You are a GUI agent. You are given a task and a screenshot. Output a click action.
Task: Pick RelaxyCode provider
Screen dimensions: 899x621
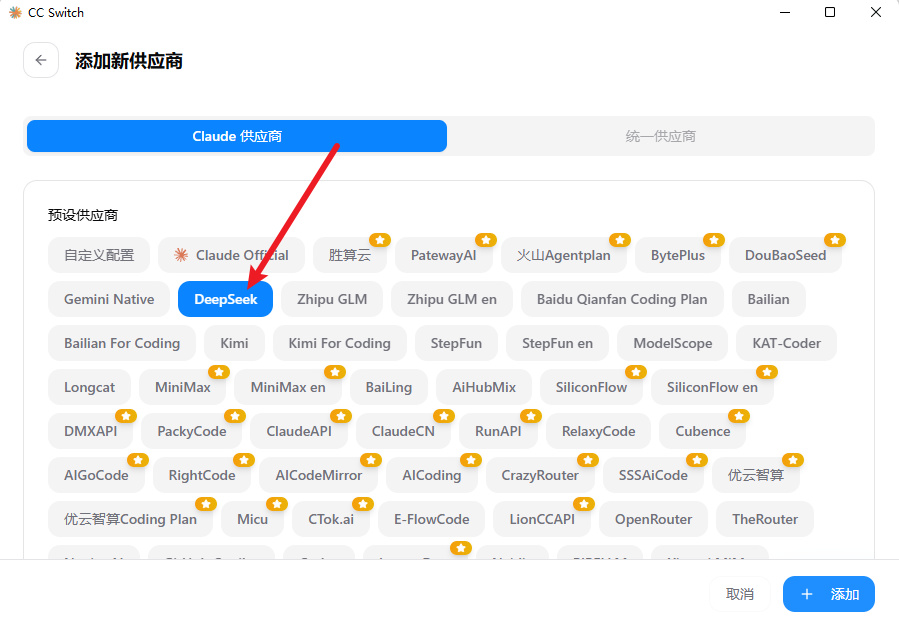[599, 431]
